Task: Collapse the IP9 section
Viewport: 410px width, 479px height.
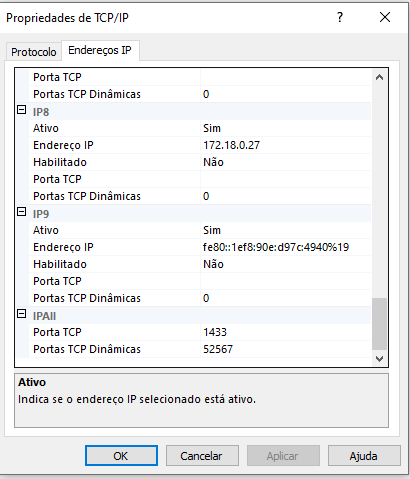Action: click(x=22, y=212)
